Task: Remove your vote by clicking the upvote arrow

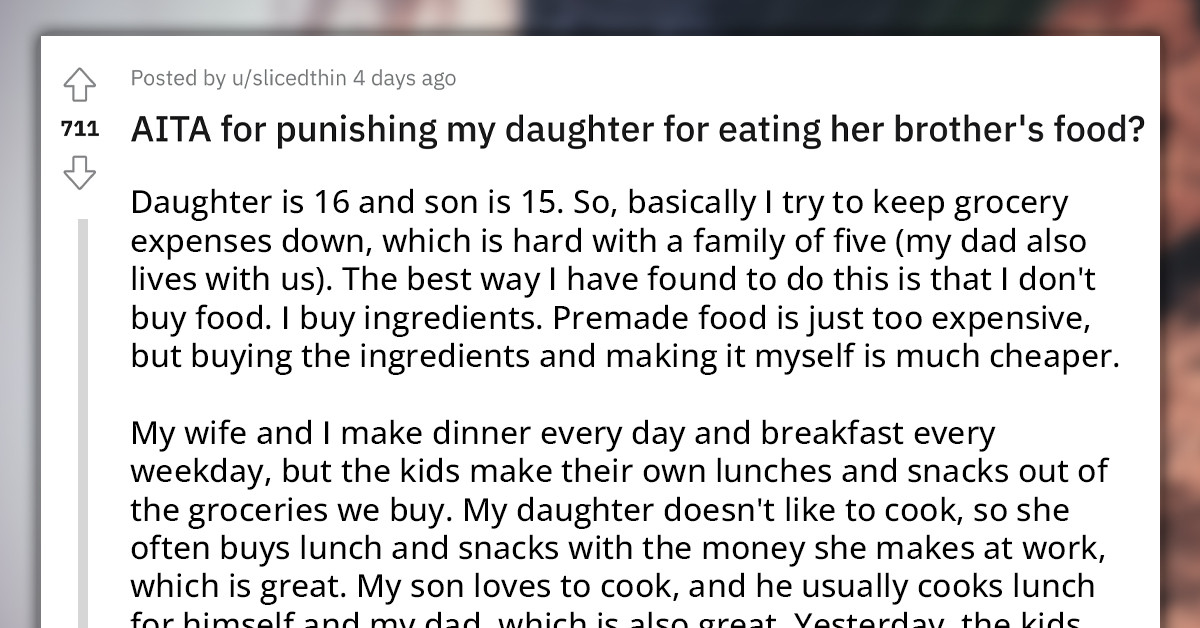Action: (80, 86)
